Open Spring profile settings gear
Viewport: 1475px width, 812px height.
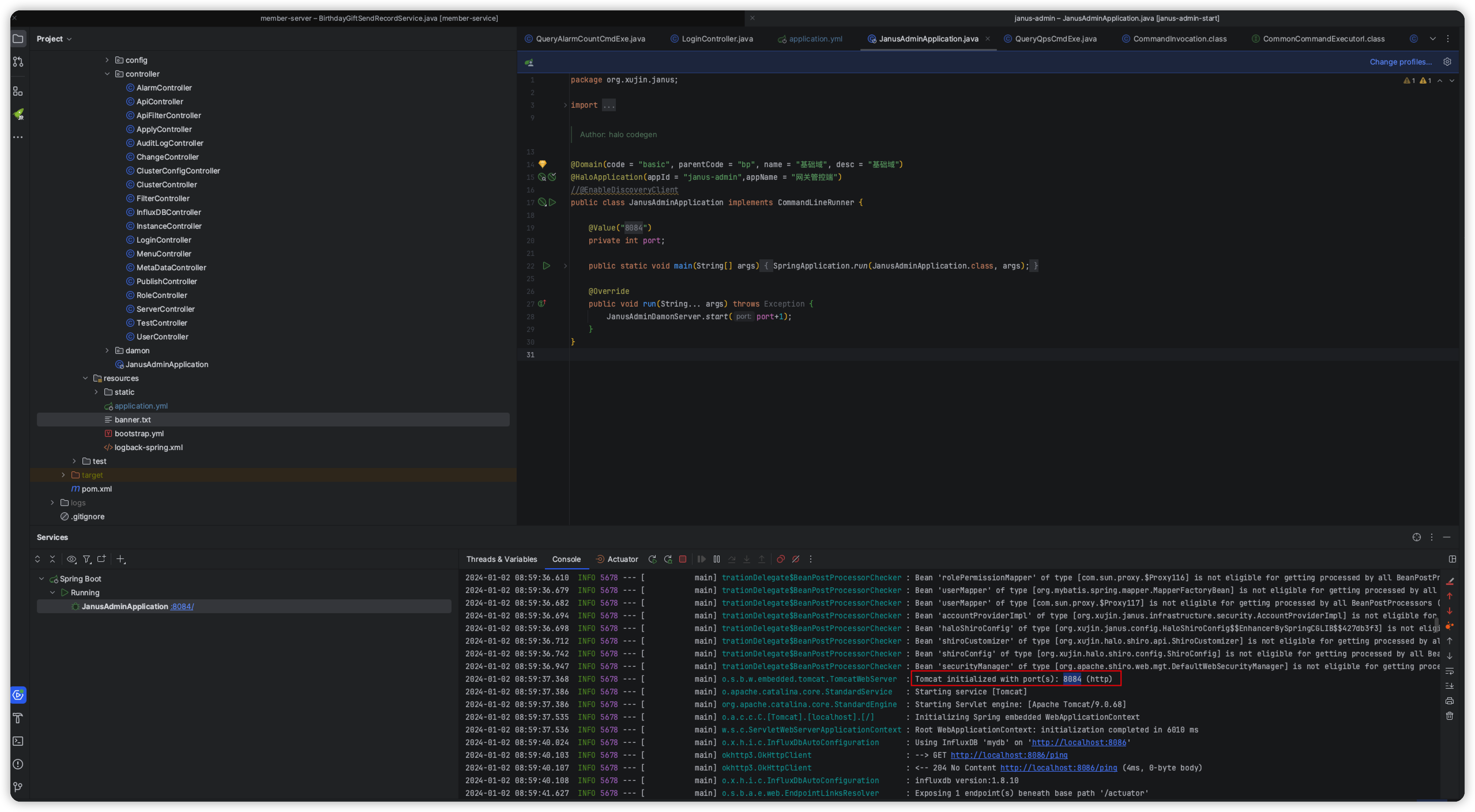(x=1448, y=62)
